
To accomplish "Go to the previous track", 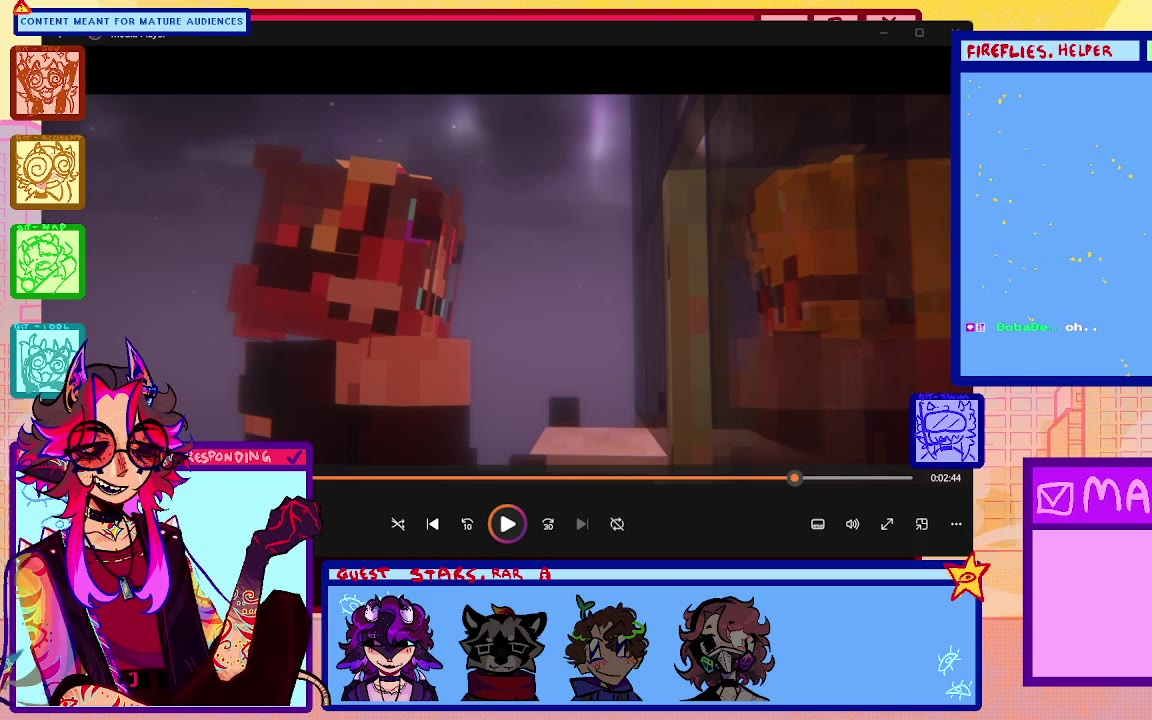I will (x=433, y=524).
